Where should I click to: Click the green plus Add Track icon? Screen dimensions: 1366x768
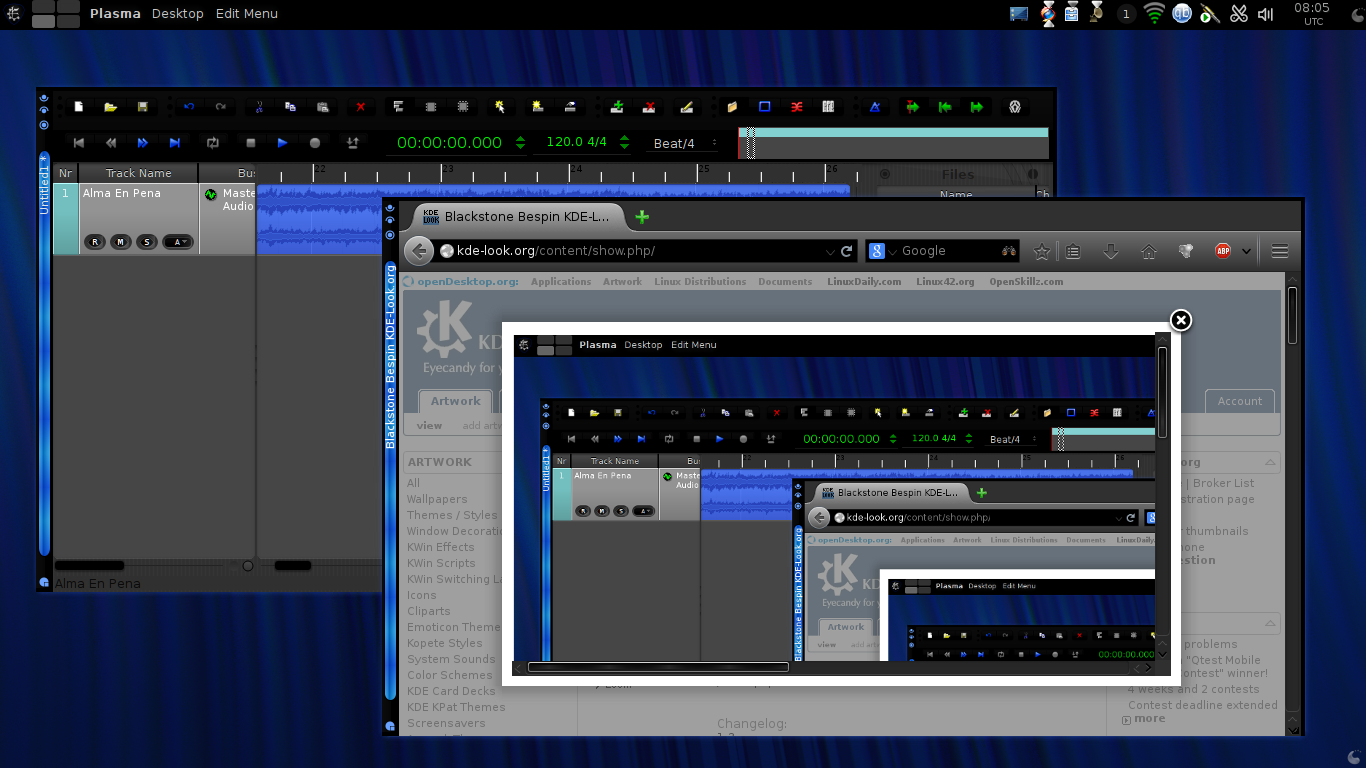tap(617, 107)
